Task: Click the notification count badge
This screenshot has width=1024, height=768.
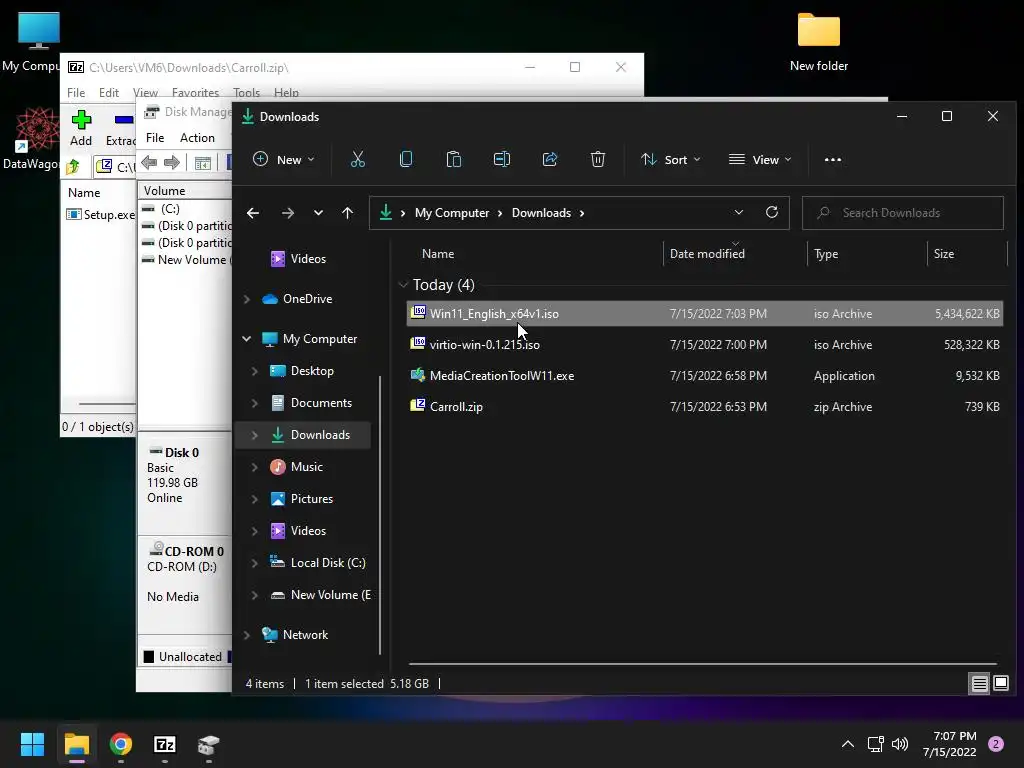Action: point(996,744)
